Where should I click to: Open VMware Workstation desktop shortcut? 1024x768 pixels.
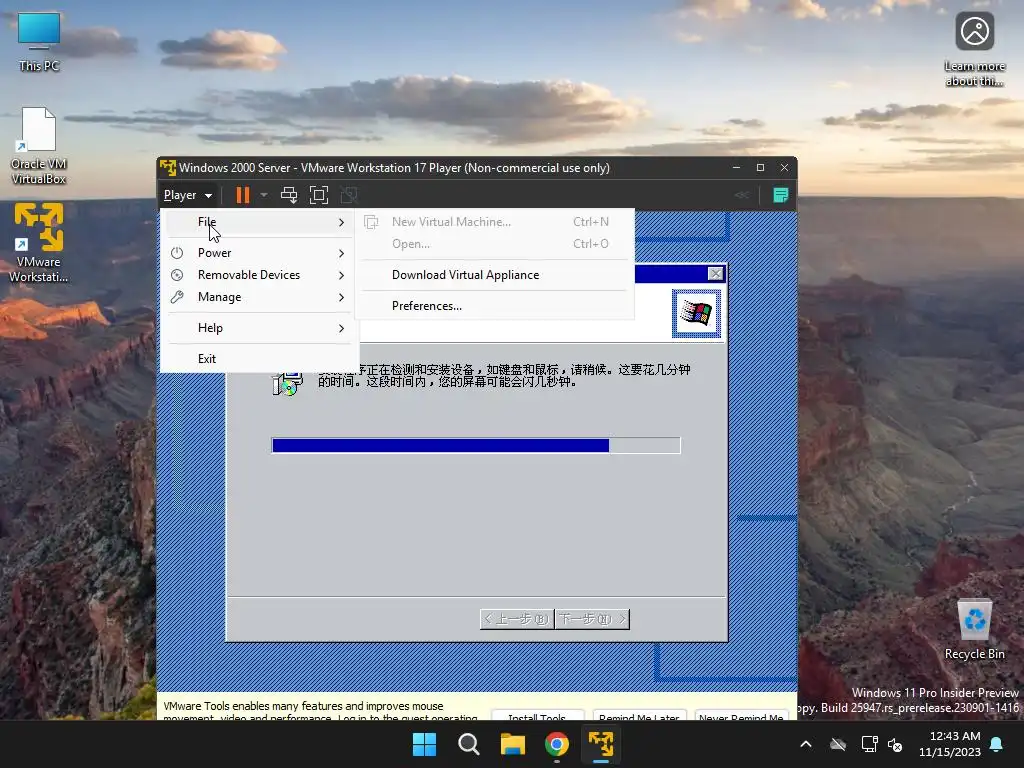pos(39,243)
